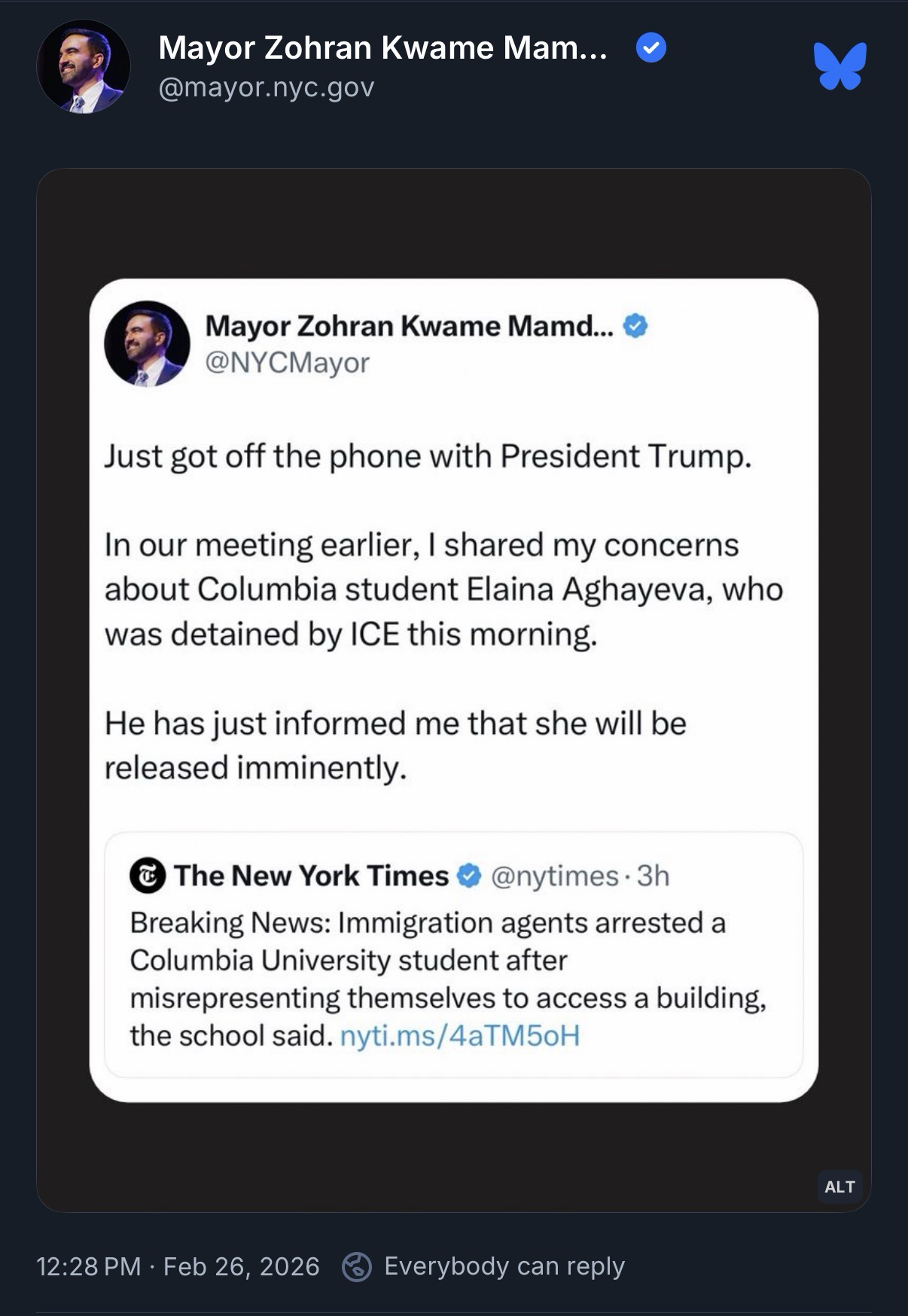The image size is (908, 1316).
Task: Click the blue verified badge beside the top display name
Action: pos(651,49)
